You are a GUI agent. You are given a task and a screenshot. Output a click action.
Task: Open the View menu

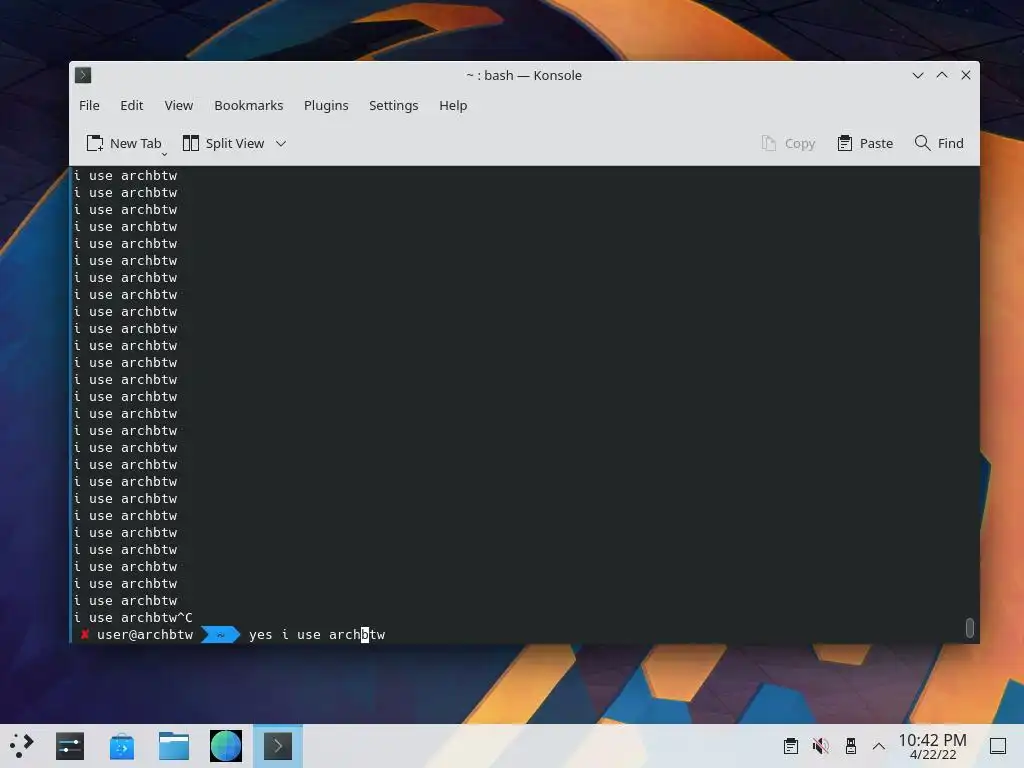[x=178, y=105]
